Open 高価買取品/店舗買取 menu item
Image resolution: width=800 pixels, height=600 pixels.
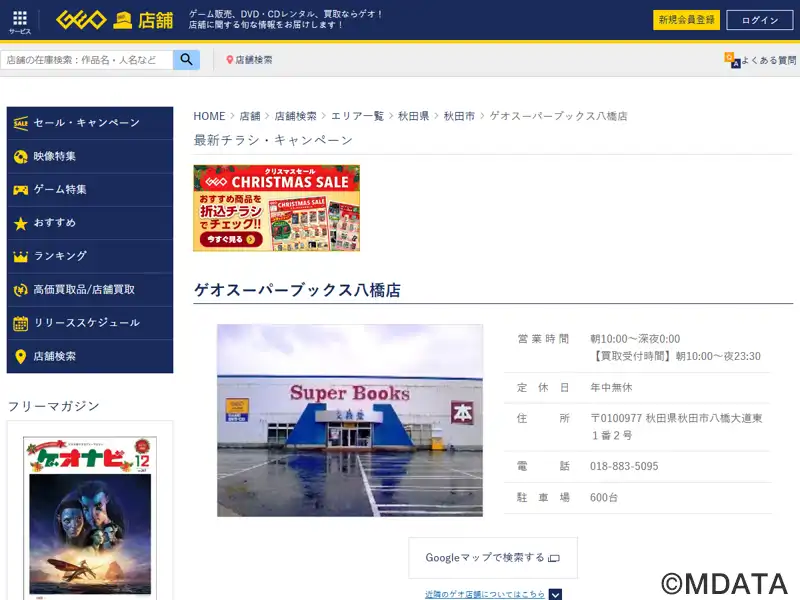click(x=90, y=290)
